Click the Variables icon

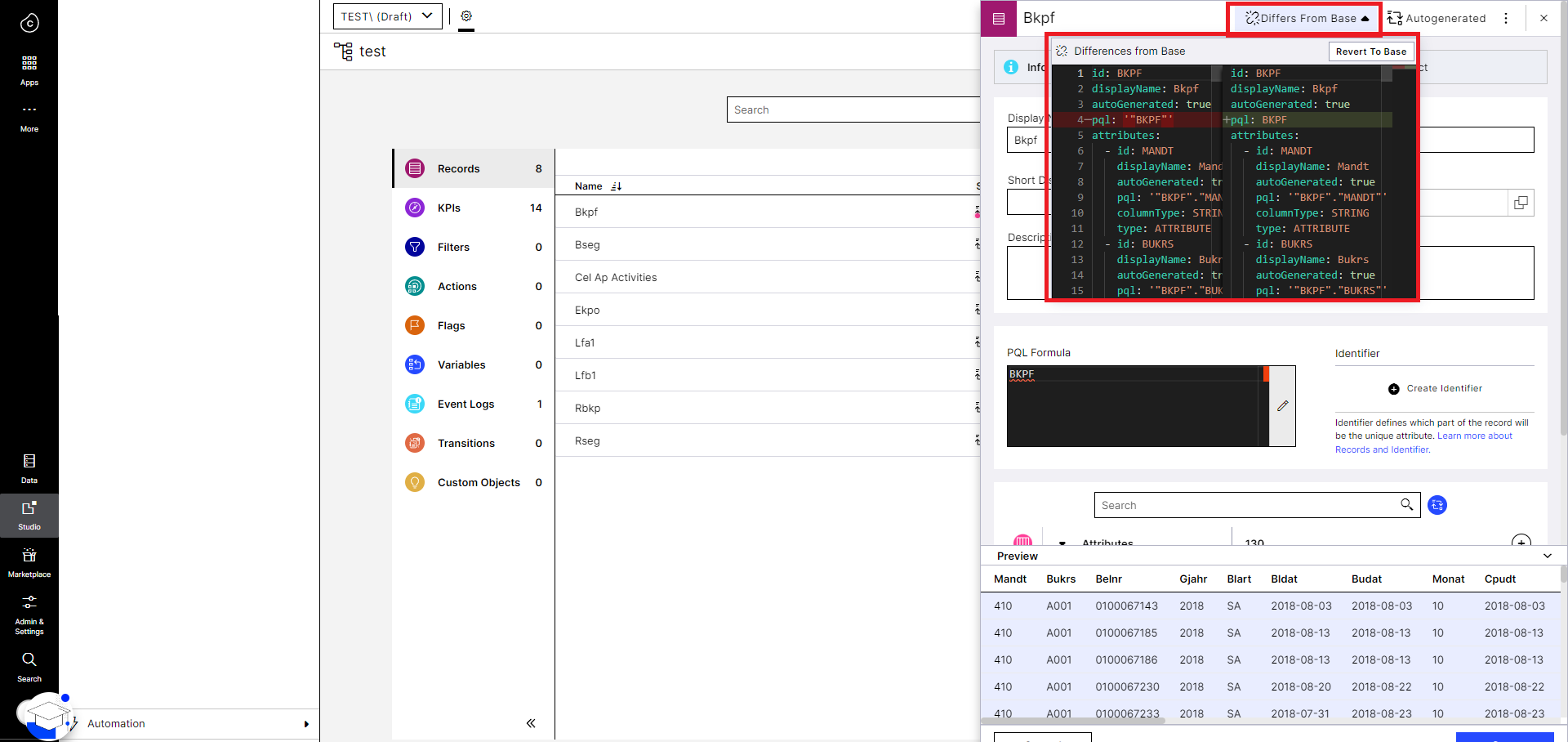(415, 364)
